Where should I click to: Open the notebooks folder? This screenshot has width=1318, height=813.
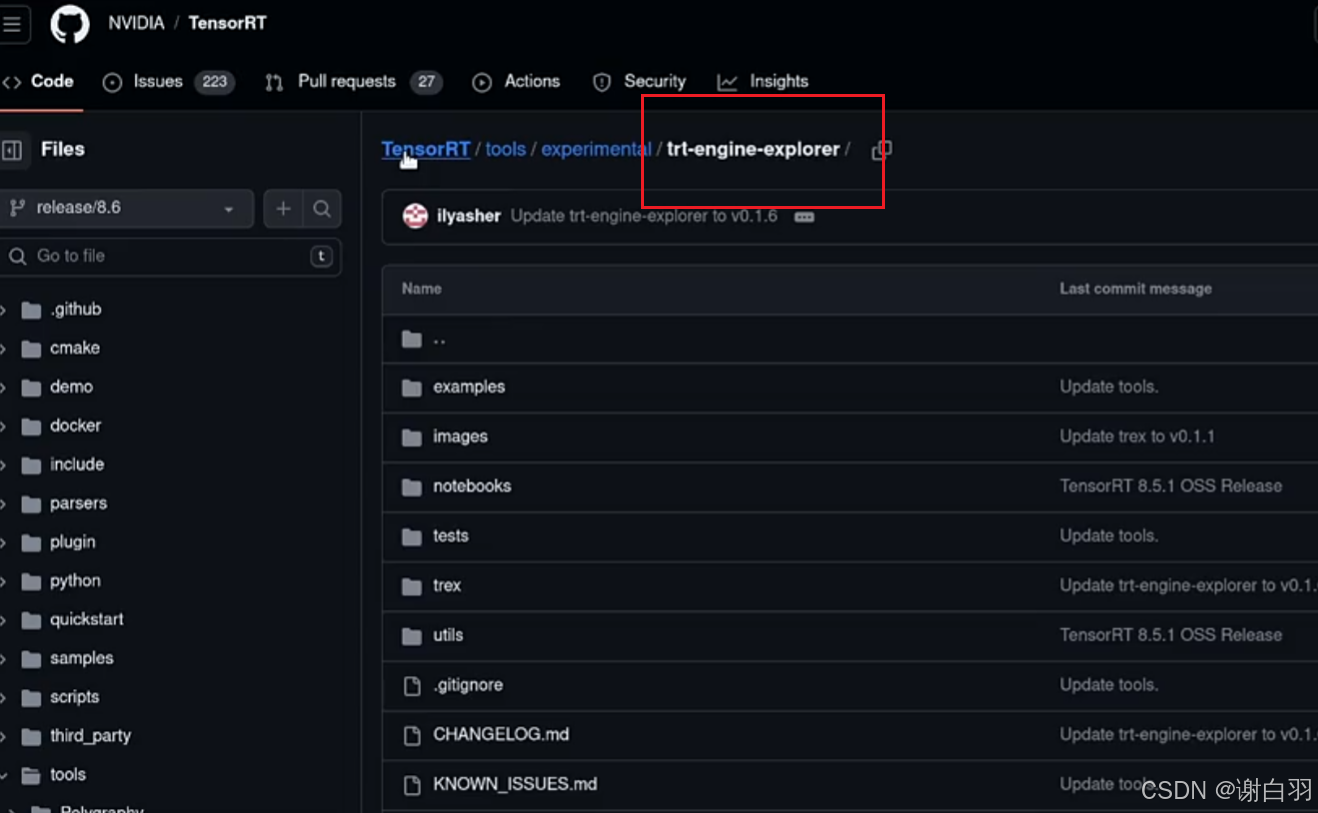point(472,486)
